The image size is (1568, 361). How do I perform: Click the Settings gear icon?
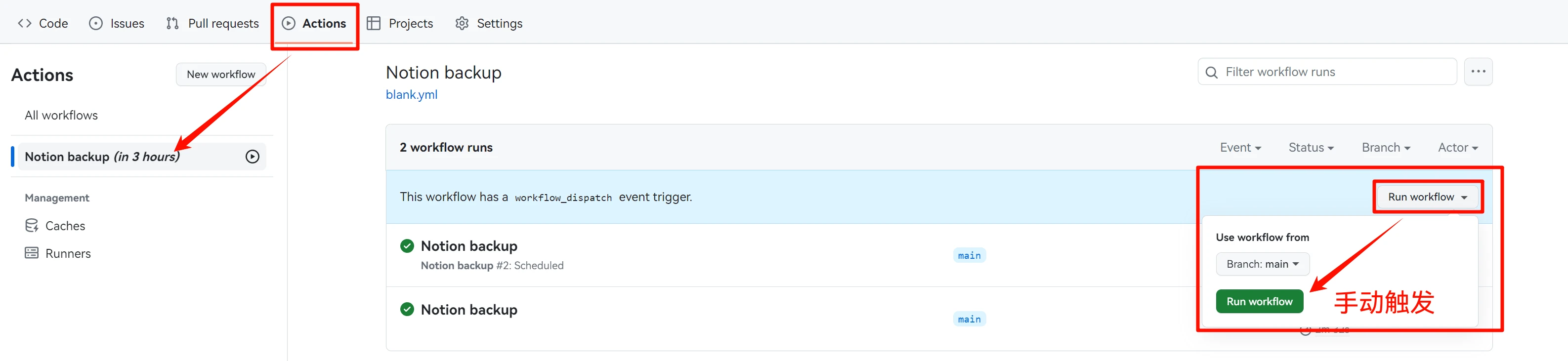pyautogui.click(x=462, y=23)
